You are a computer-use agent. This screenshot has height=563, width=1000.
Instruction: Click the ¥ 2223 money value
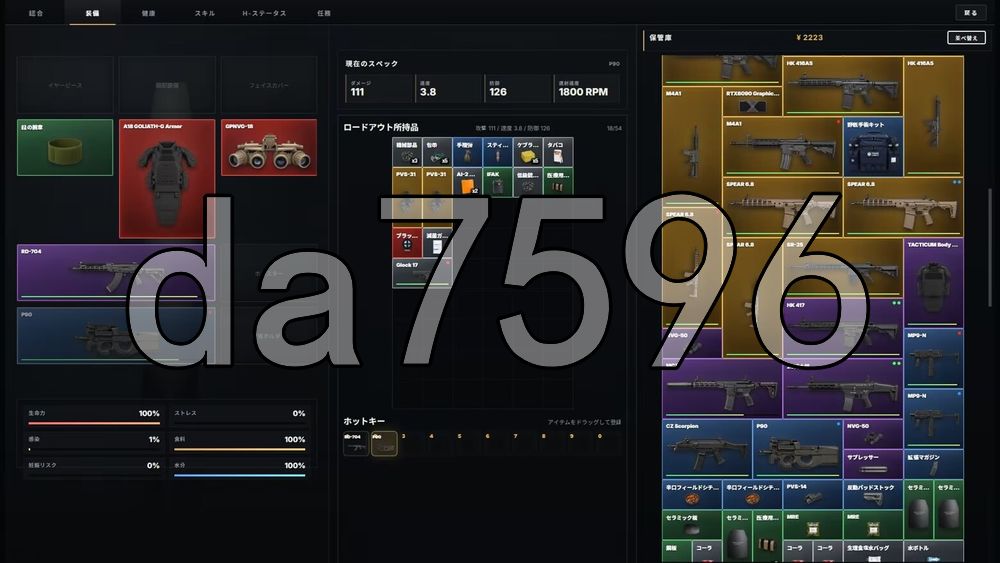[809, 38]
